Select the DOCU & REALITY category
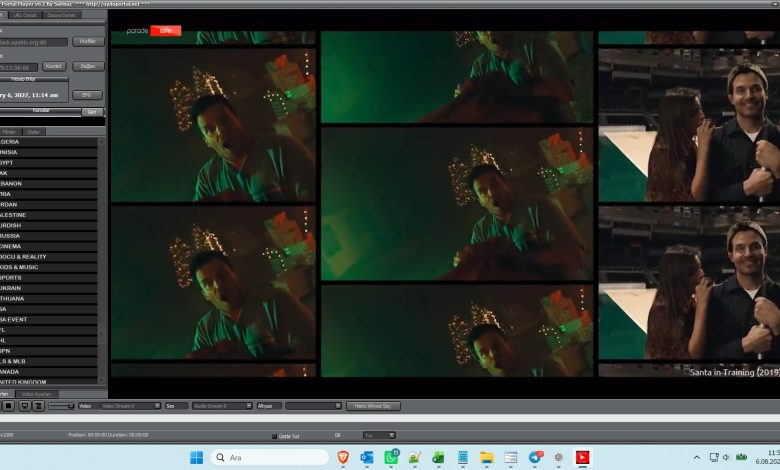This screenshot has width=780, height=470. click(48, 257)
